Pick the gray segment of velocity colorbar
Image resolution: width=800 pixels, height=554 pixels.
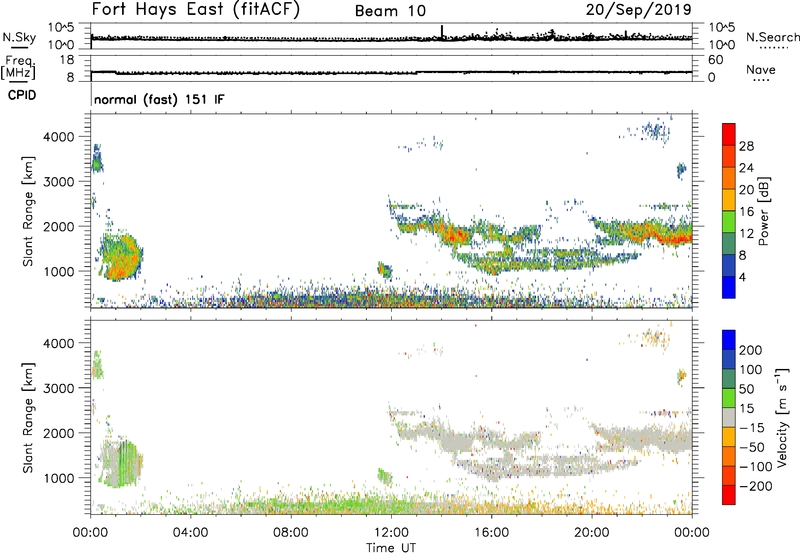click(x=729, y=417)
